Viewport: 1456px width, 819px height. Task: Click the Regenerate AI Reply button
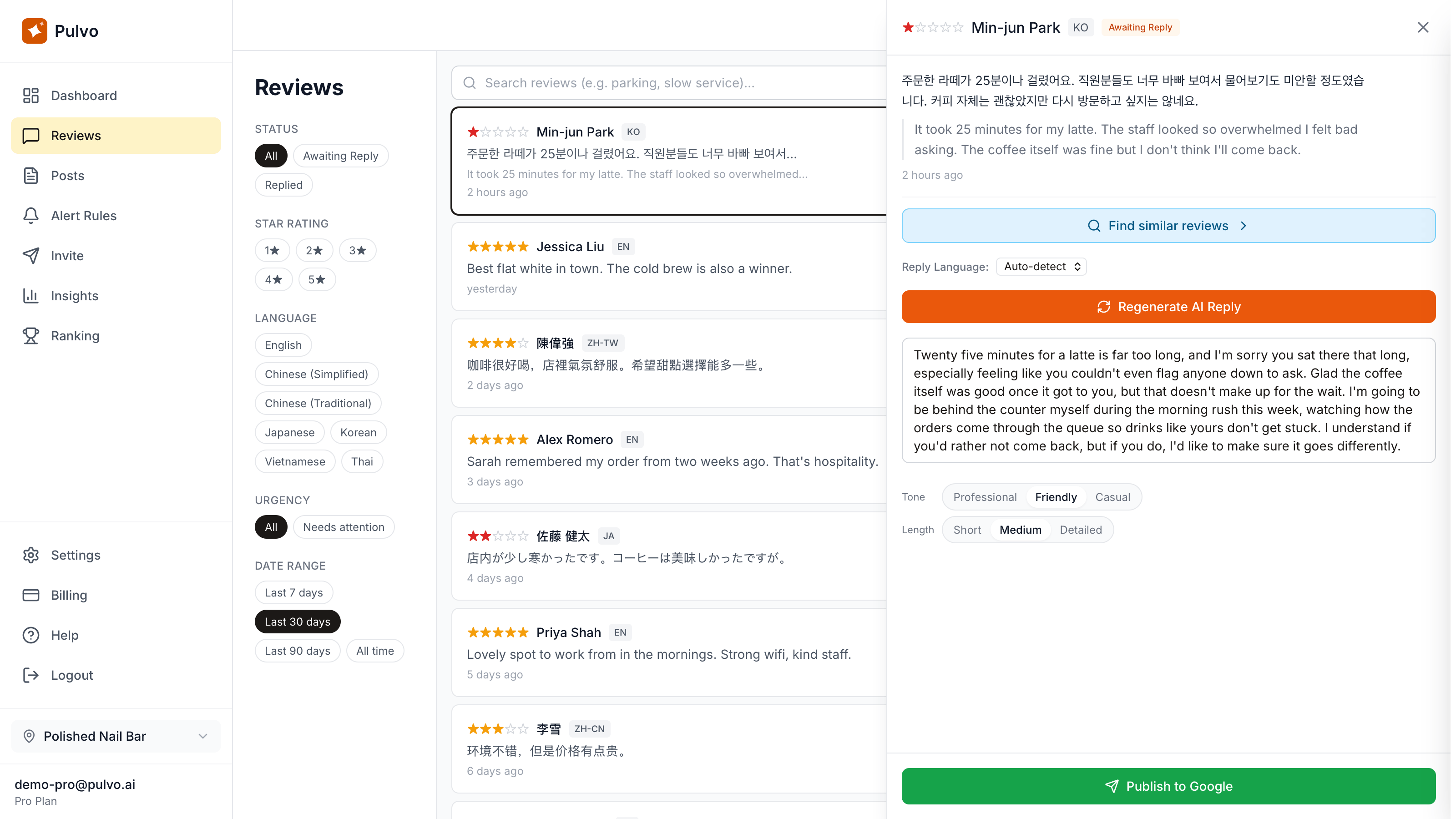tap(1168, 307)
